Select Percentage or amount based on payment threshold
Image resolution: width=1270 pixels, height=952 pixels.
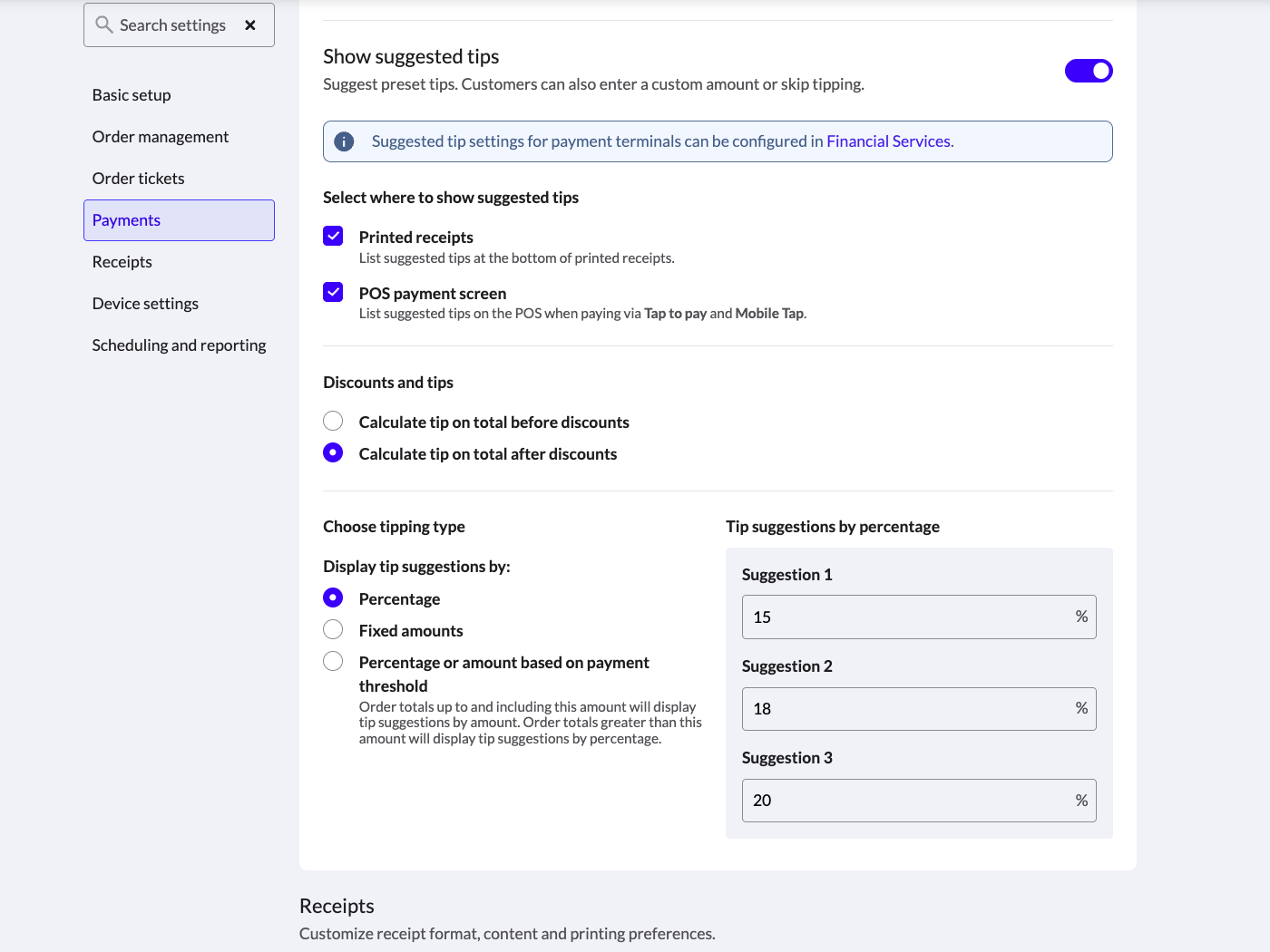click(x=333, y=661)
